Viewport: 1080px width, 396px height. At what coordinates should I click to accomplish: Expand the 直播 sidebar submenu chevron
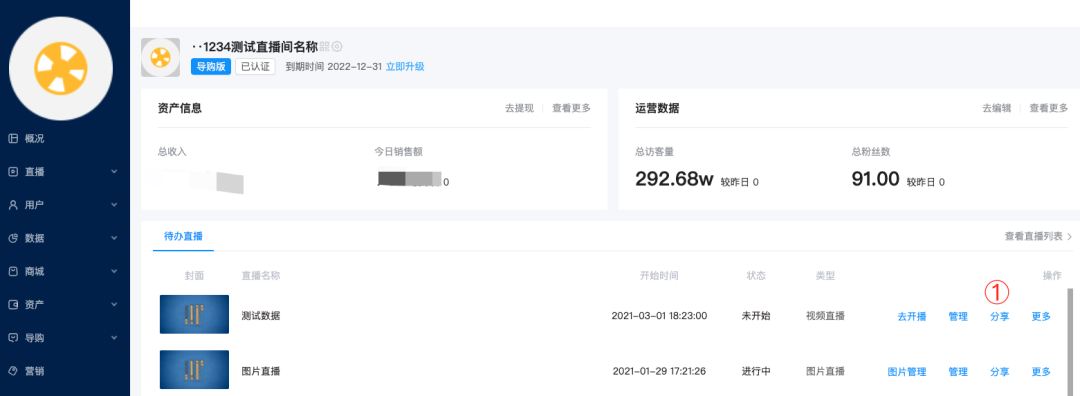[x=114, y=171]
